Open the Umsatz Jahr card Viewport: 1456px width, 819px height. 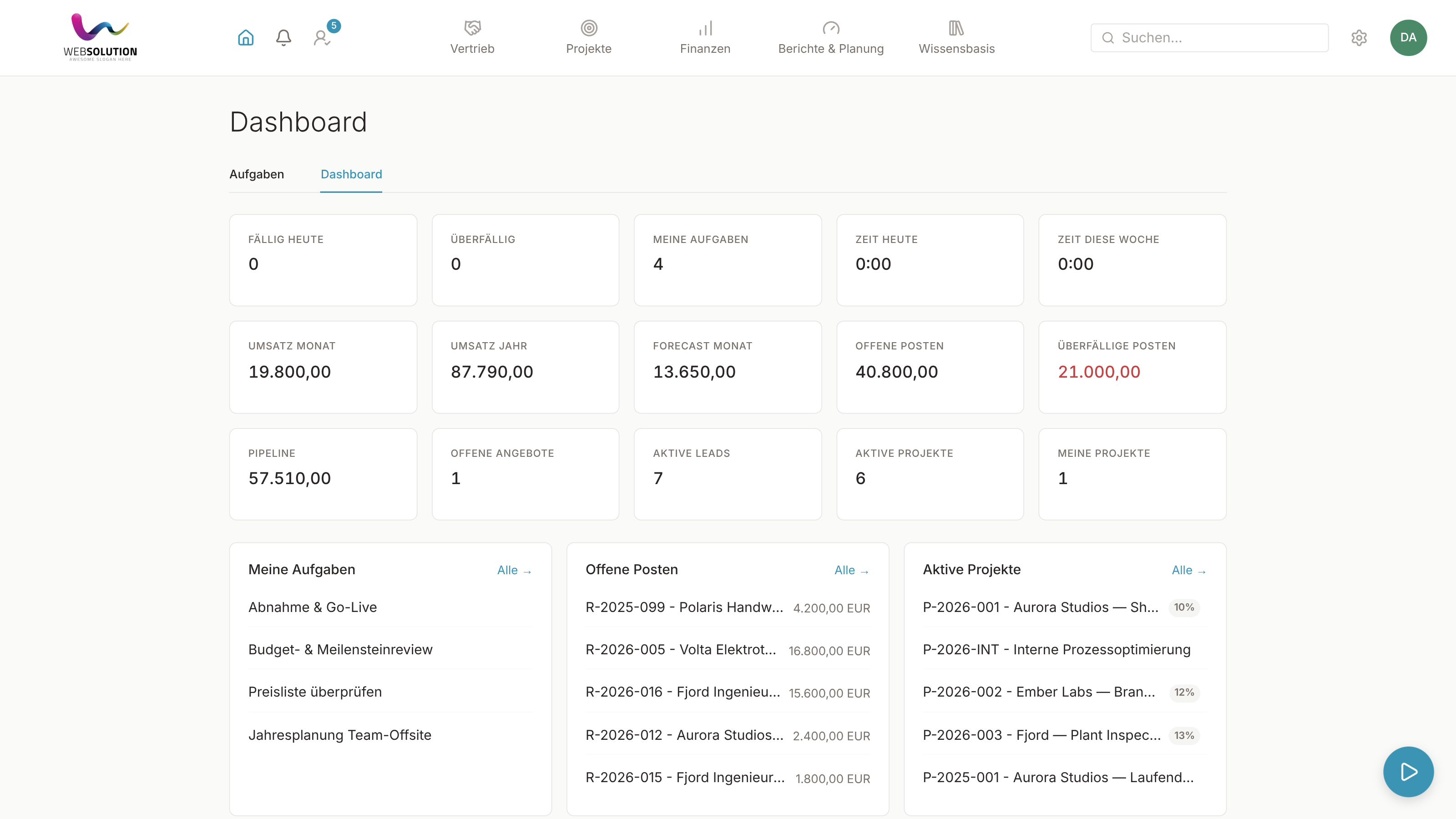click(526, 367)
